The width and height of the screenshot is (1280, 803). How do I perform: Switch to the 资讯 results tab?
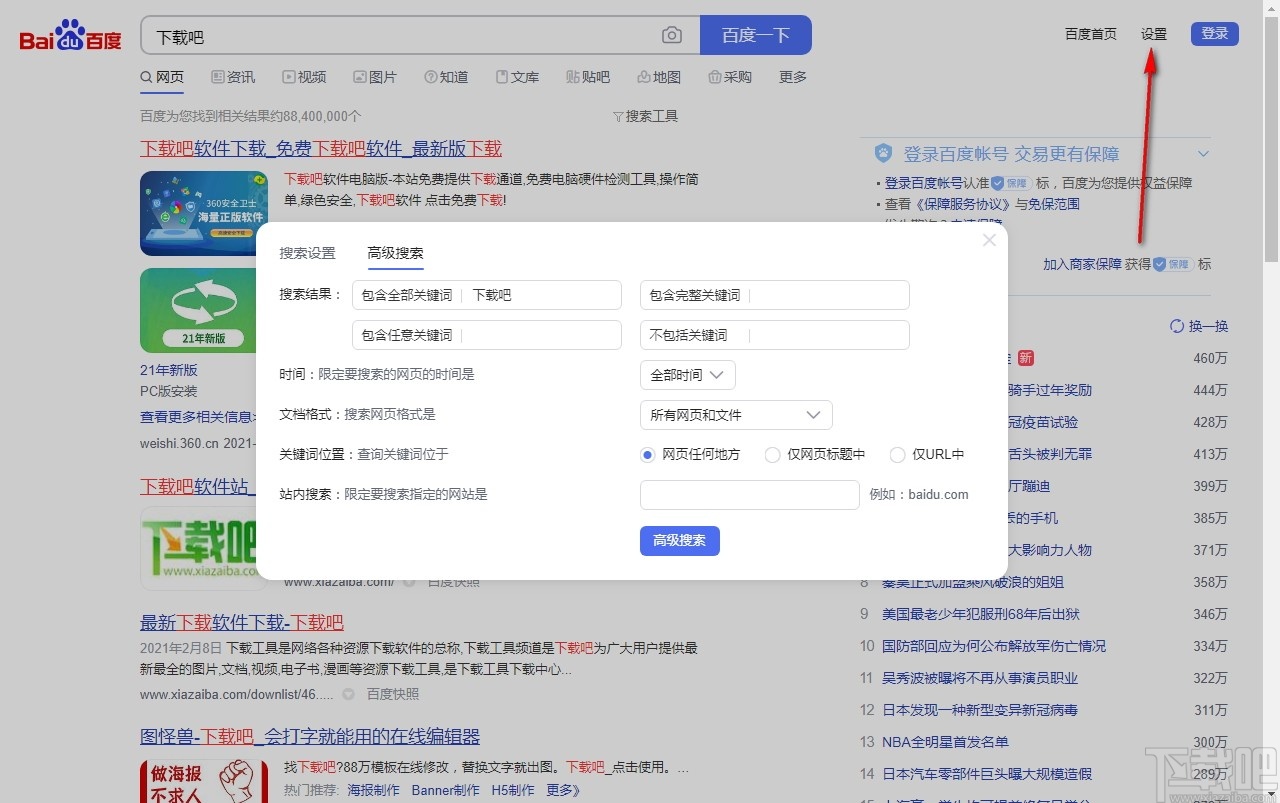(233, 77)
